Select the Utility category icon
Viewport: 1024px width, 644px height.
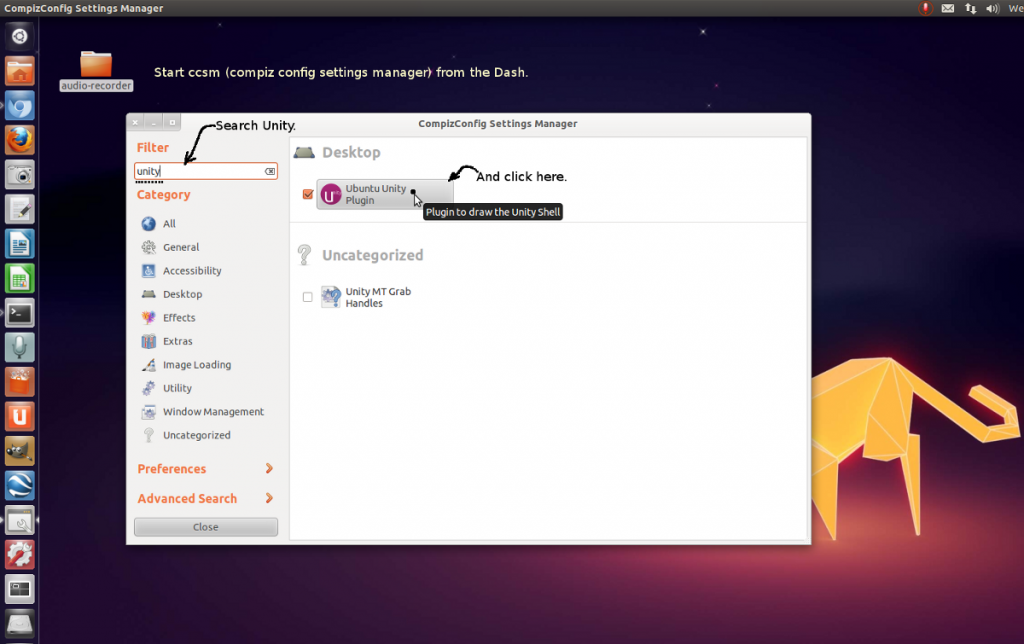click(149, 388)
